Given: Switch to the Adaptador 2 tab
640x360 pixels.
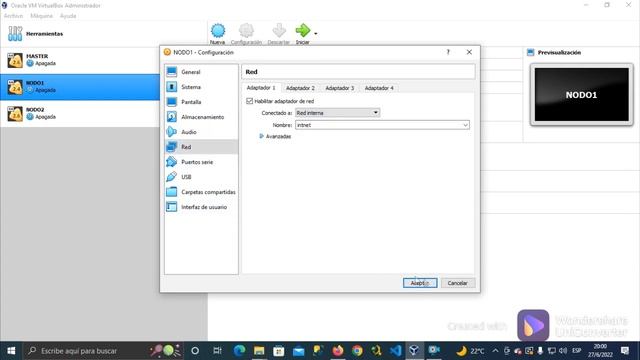Looking at the screenshot, I should 300,88.
